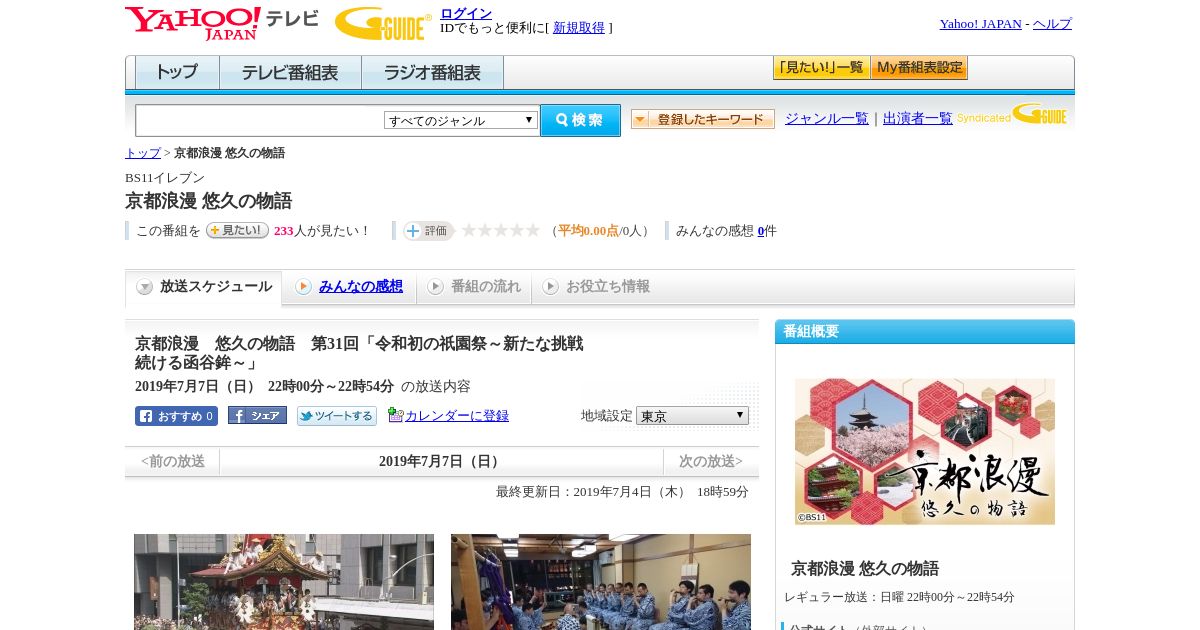Open My番組表設定 button
Screen dimensions: 1200x630
coord(919,68)
